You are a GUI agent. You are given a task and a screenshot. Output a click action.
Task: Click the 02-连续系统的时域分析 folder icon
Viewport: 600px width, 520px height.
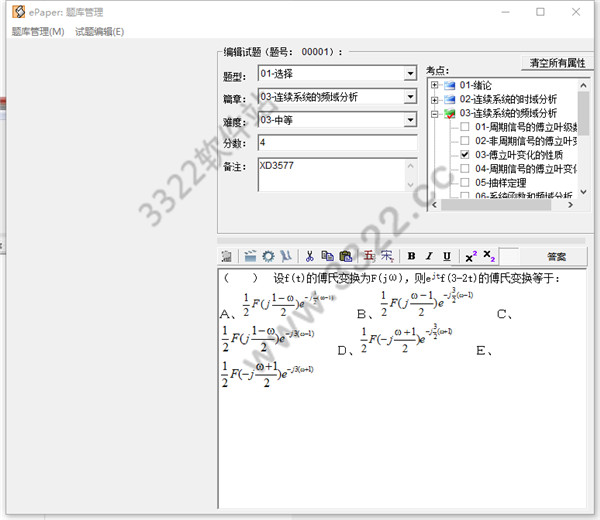tap(449, 99)
